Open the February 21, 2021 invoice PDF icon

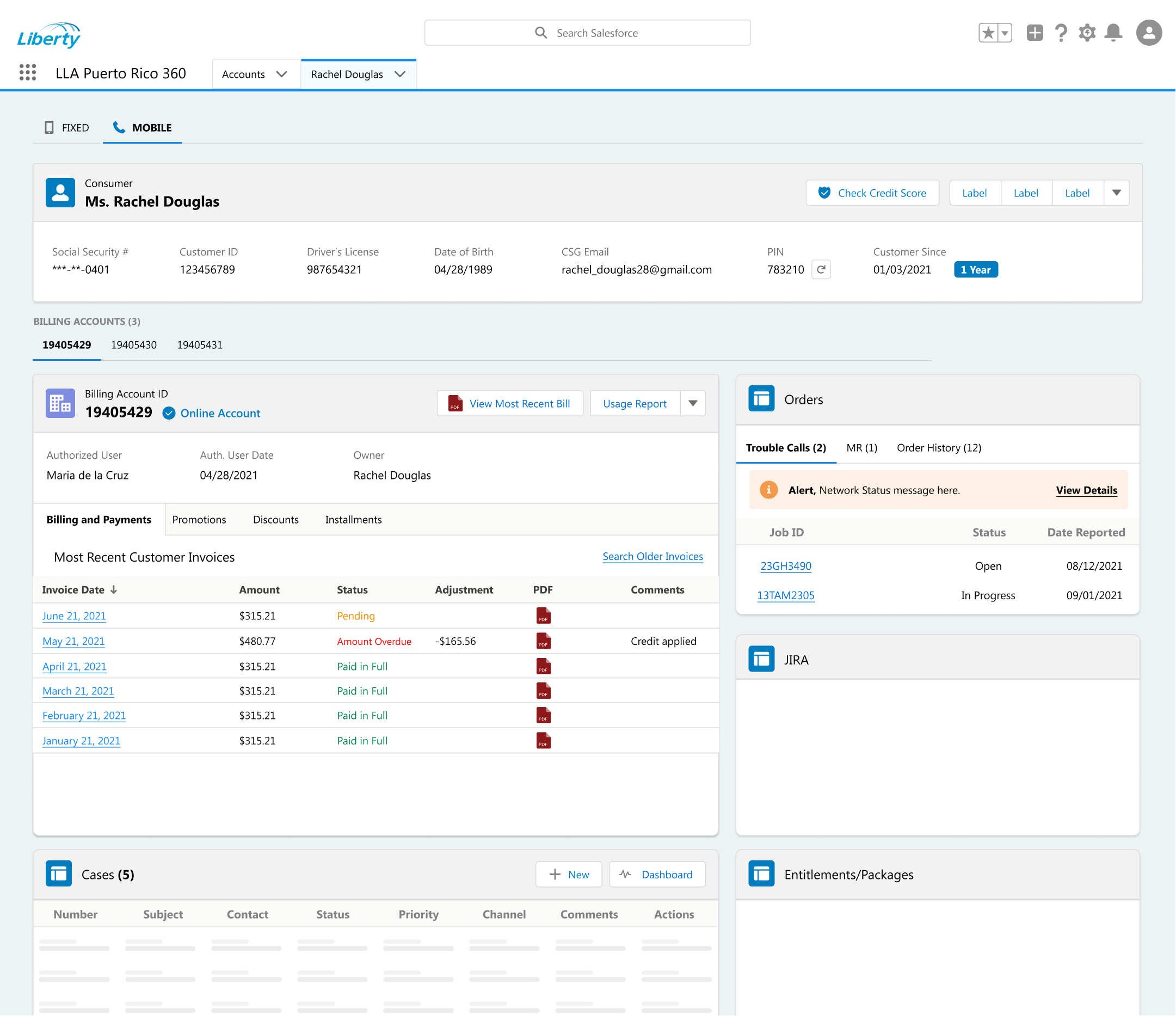point(543,716)
